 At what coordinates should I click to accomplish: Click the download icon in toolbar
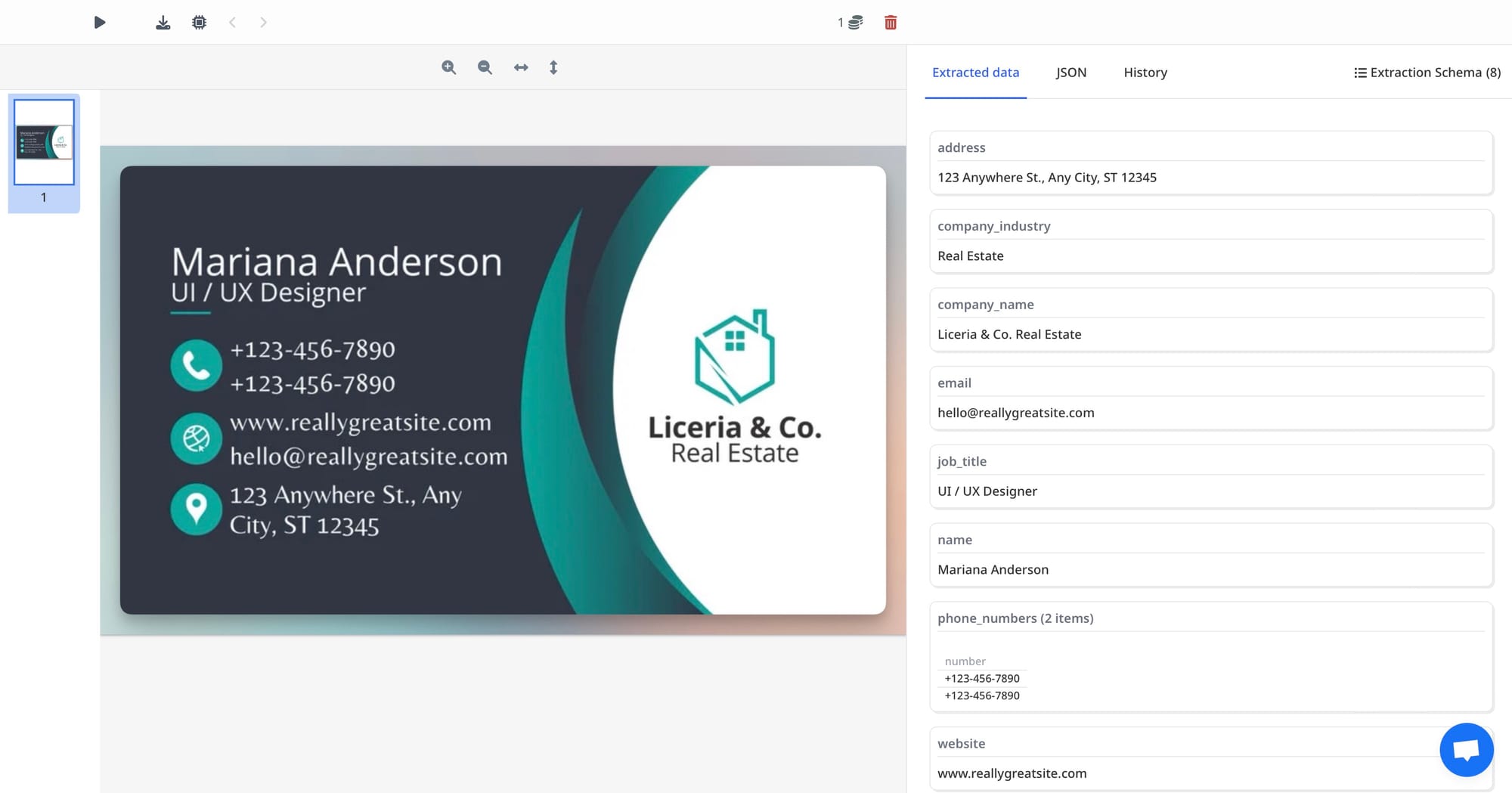(x=163, y=23)
